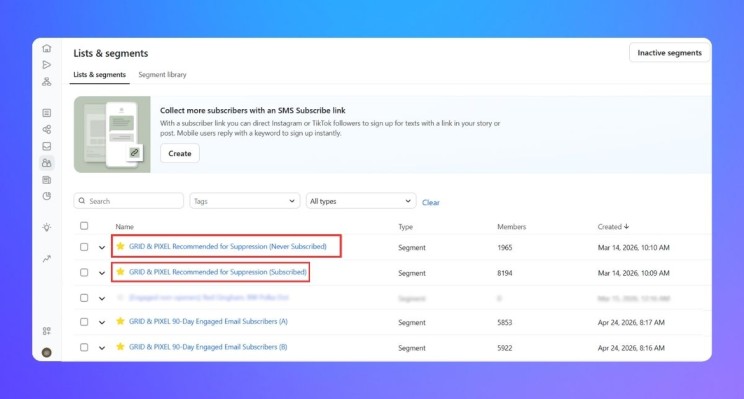Click Create in the SMS Subscribe banner

coord(179,153)
